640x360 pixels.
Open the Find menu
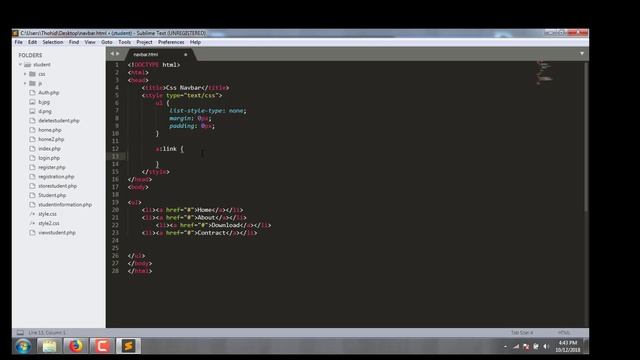point(74,42)
